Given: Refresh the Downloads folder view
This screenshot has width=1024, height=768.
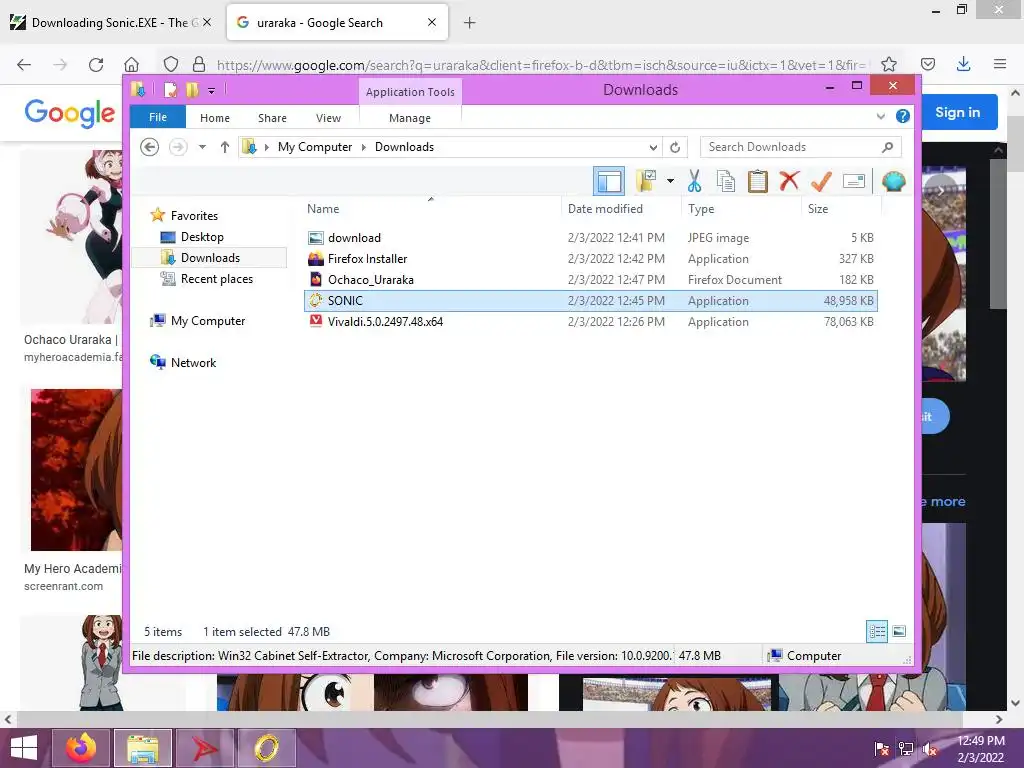Looking at the screenshot, I should tap(675, 148).
